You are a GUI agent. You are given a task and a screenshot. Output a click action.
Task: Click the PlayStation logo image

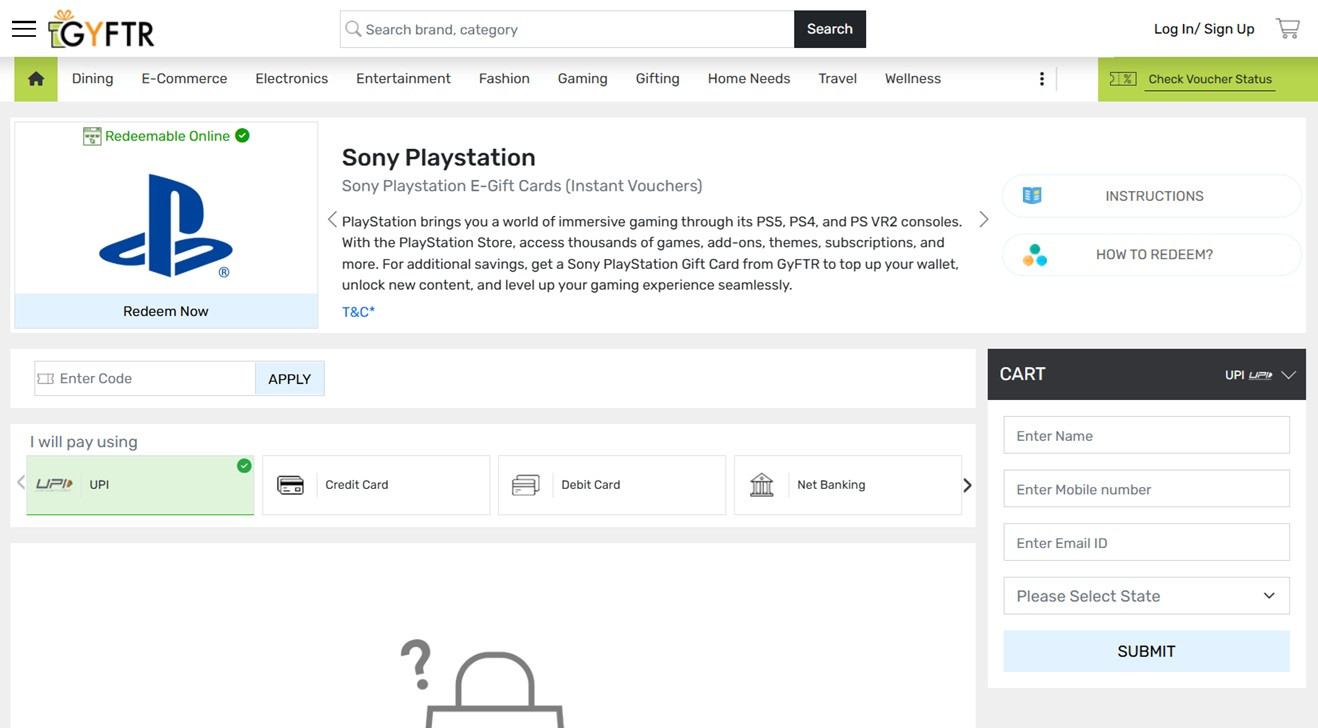[166, 225]
